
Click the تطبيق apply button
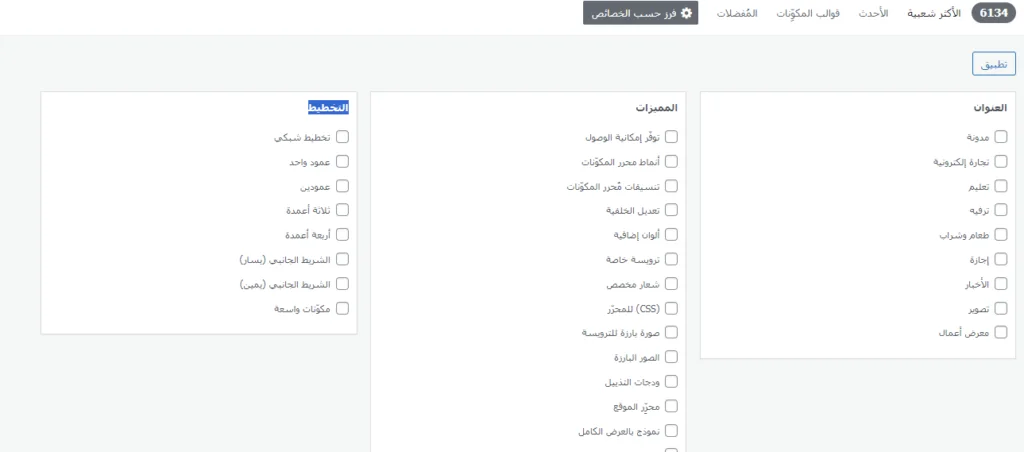tap(994, 65)
